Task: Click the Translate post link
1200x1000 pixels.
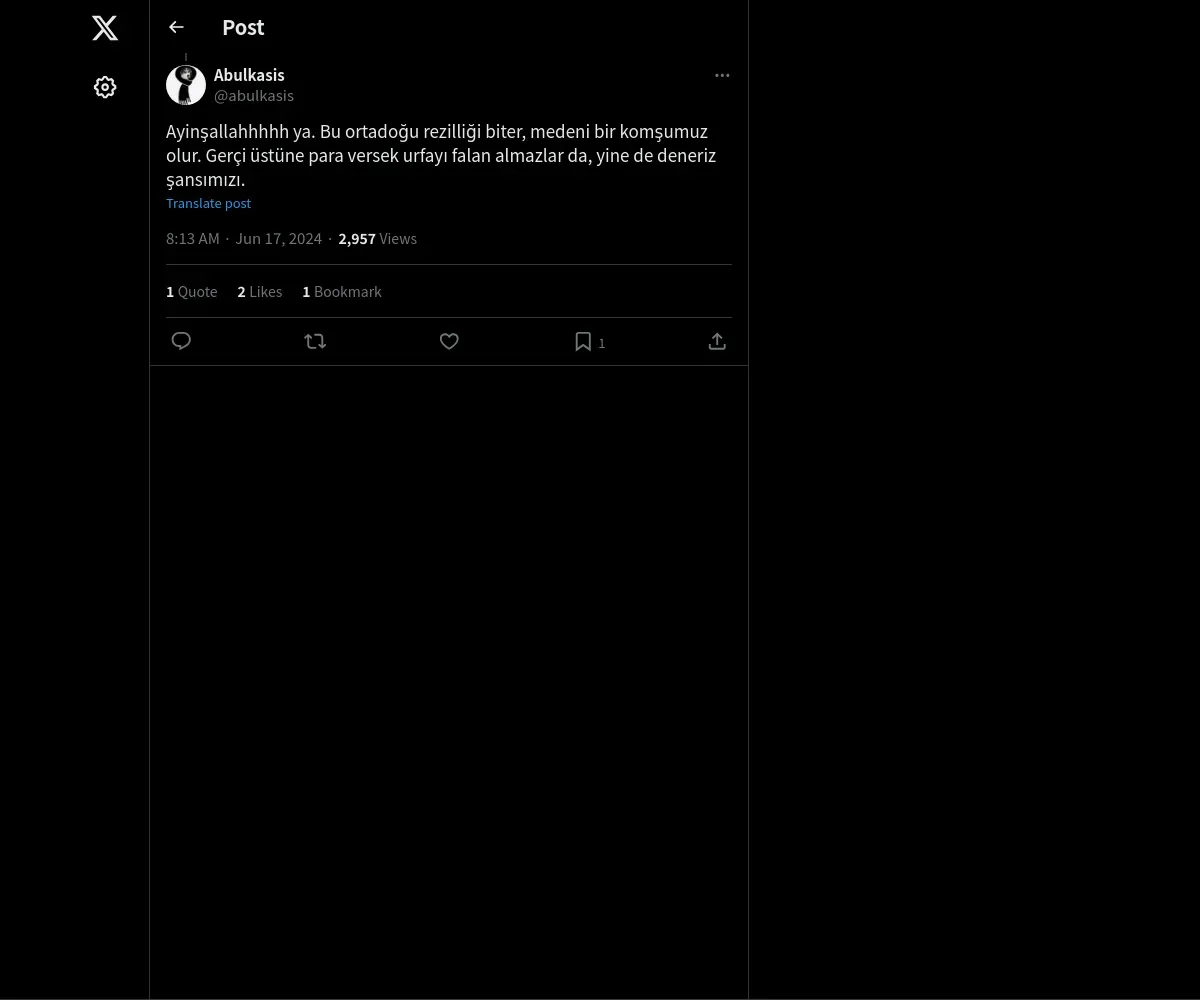Action: coord(208,204)
